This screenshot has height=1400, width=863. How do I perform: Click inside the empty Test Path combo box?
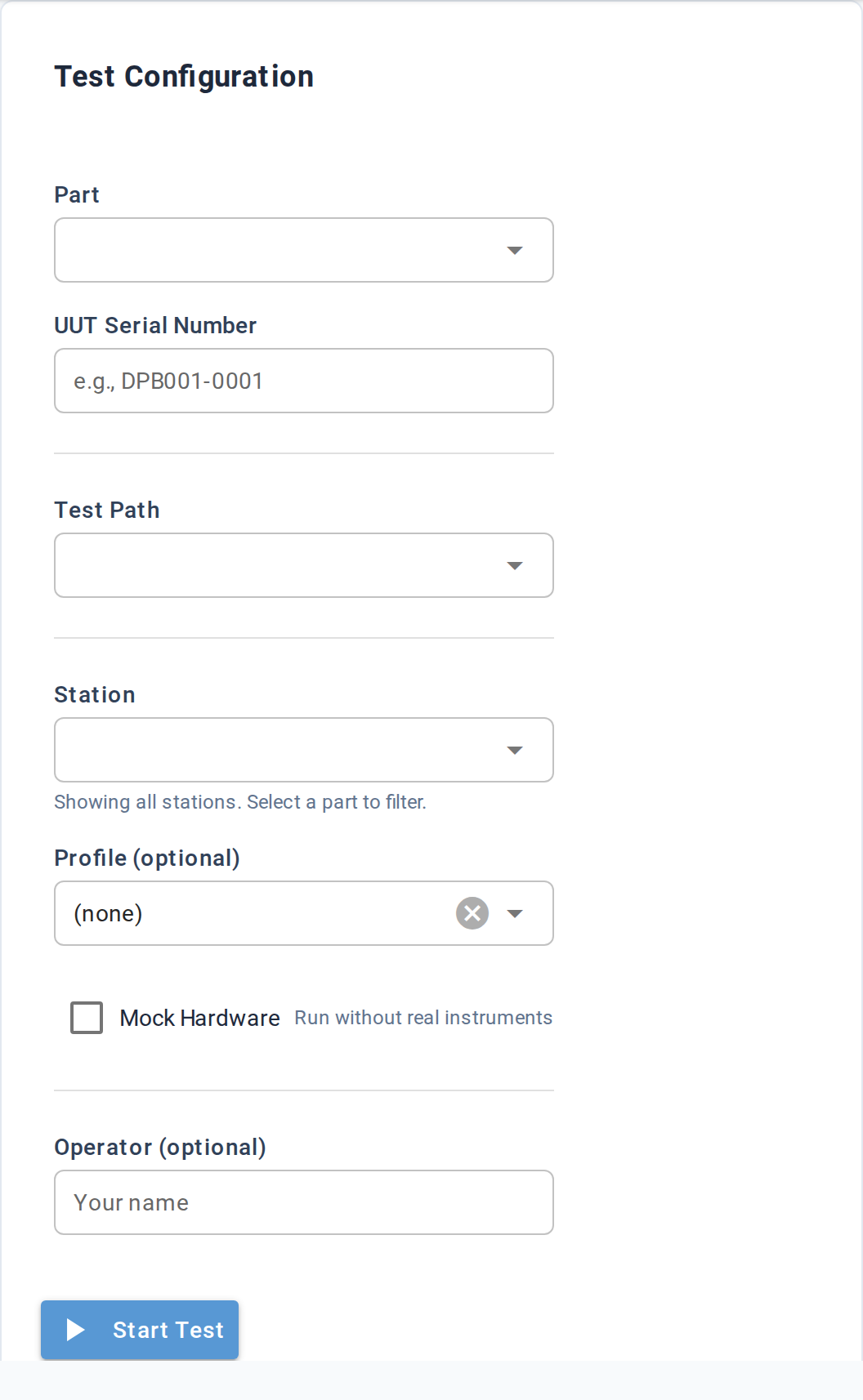278,565
